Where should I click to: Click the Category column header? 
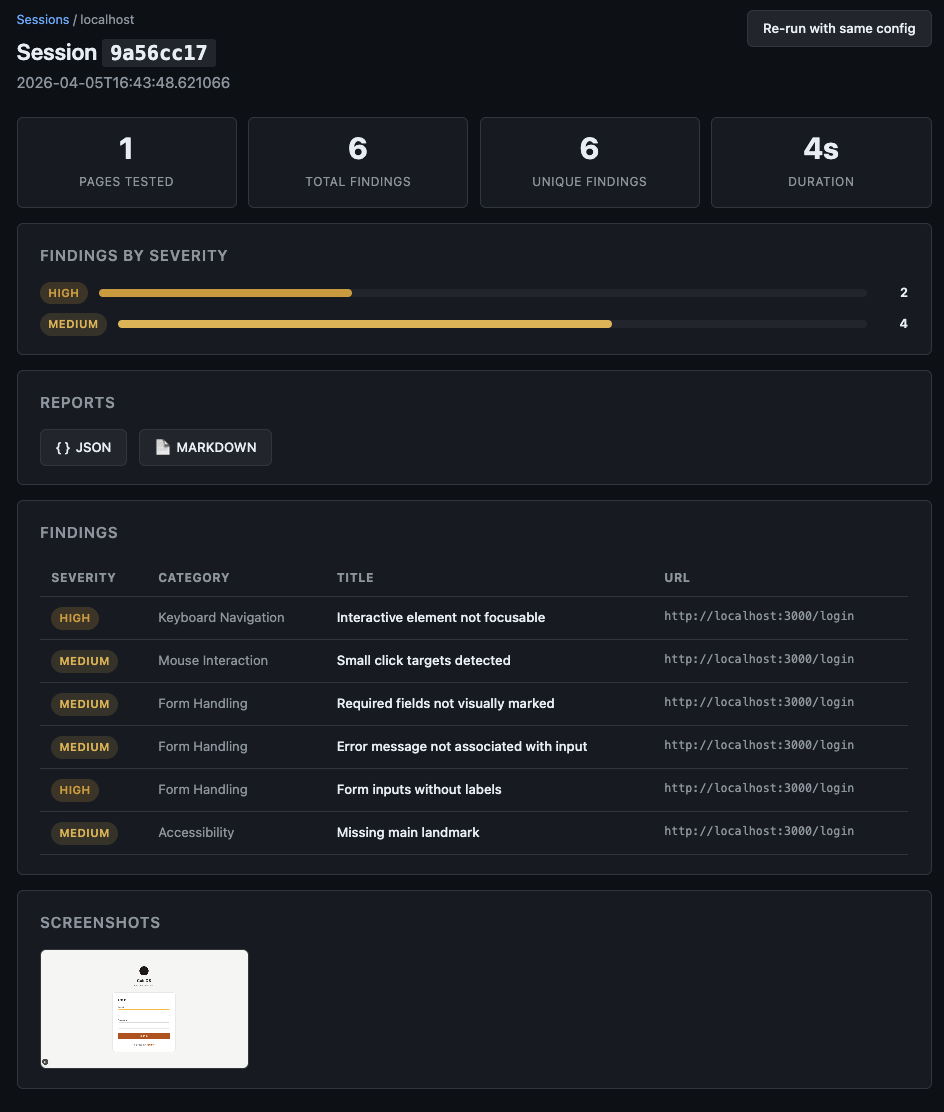pyautogui.click(x=194, y=578)
